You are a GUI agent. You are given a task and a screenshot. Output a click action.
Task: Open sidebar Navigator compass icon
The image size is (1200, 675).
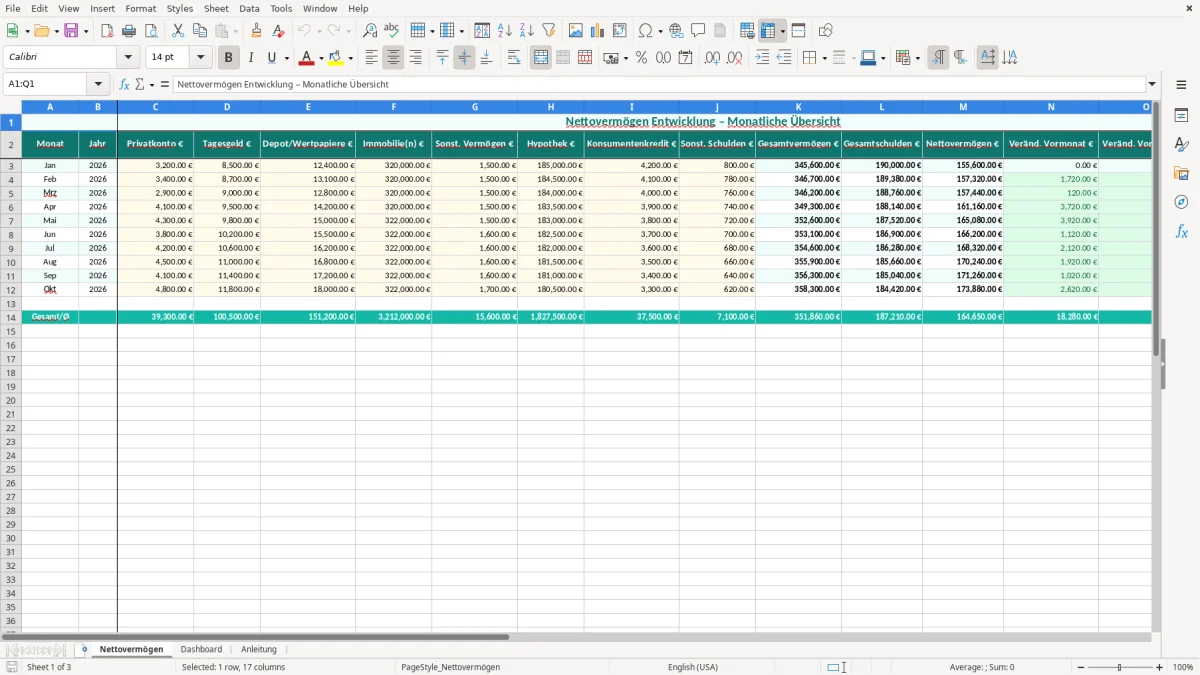coord(1181,202)
